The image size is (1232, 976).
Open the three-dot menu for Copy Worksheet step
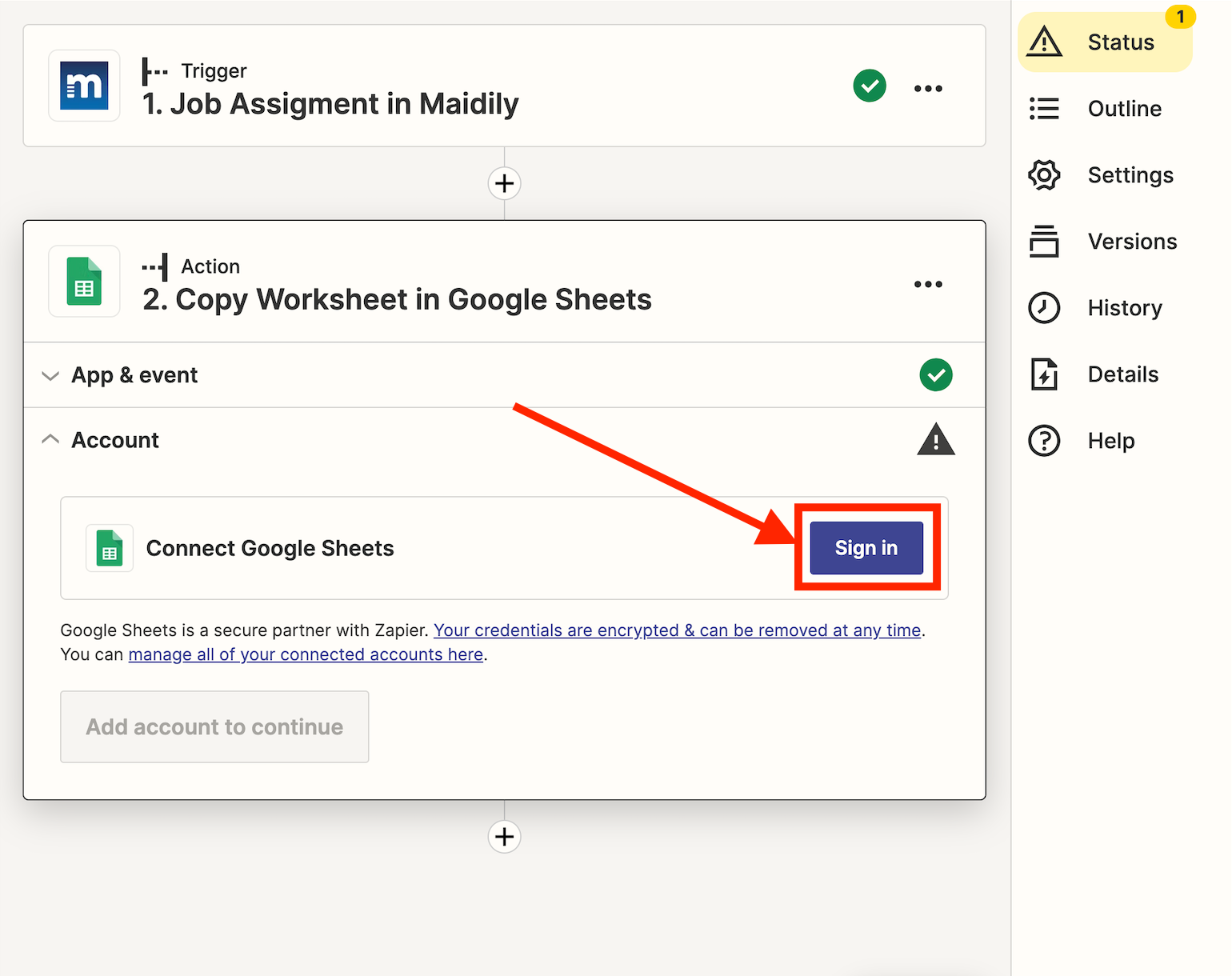(x=928, y=284)
